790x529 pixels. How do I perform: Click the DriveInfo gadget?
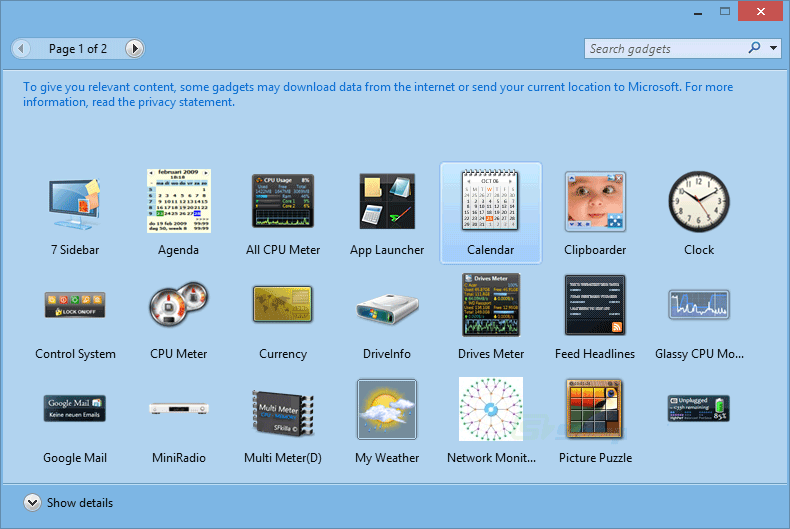coord(387,308)
